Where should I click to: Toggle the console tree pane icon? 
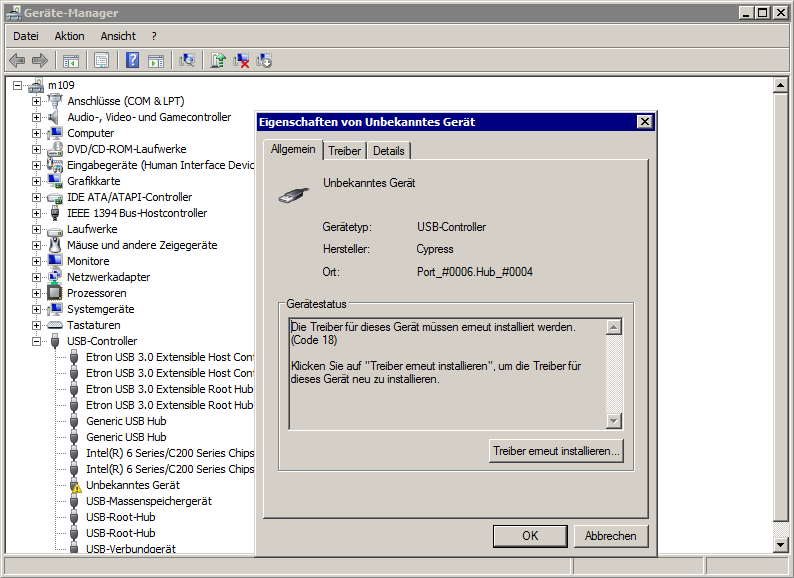click(70, 61)
